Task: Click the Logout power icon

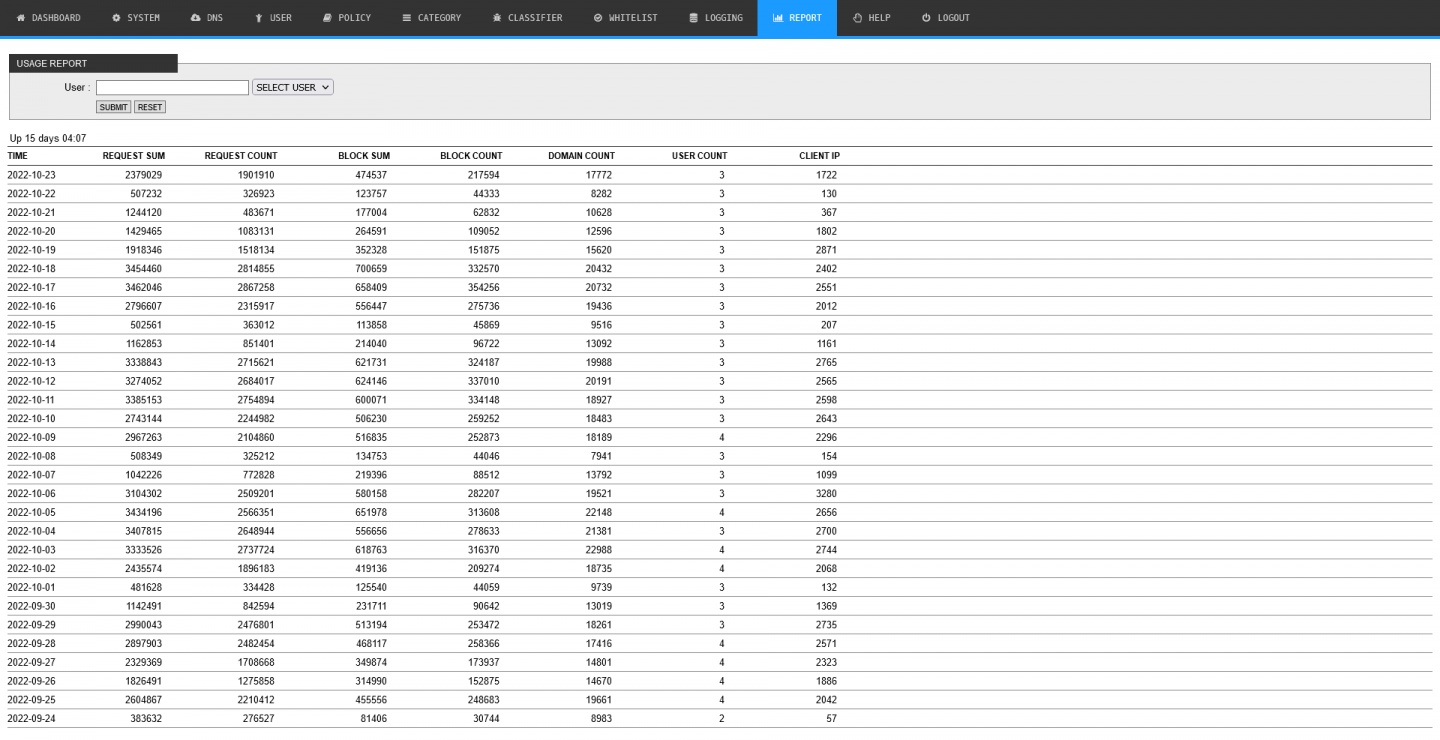Action: point(926,18)
